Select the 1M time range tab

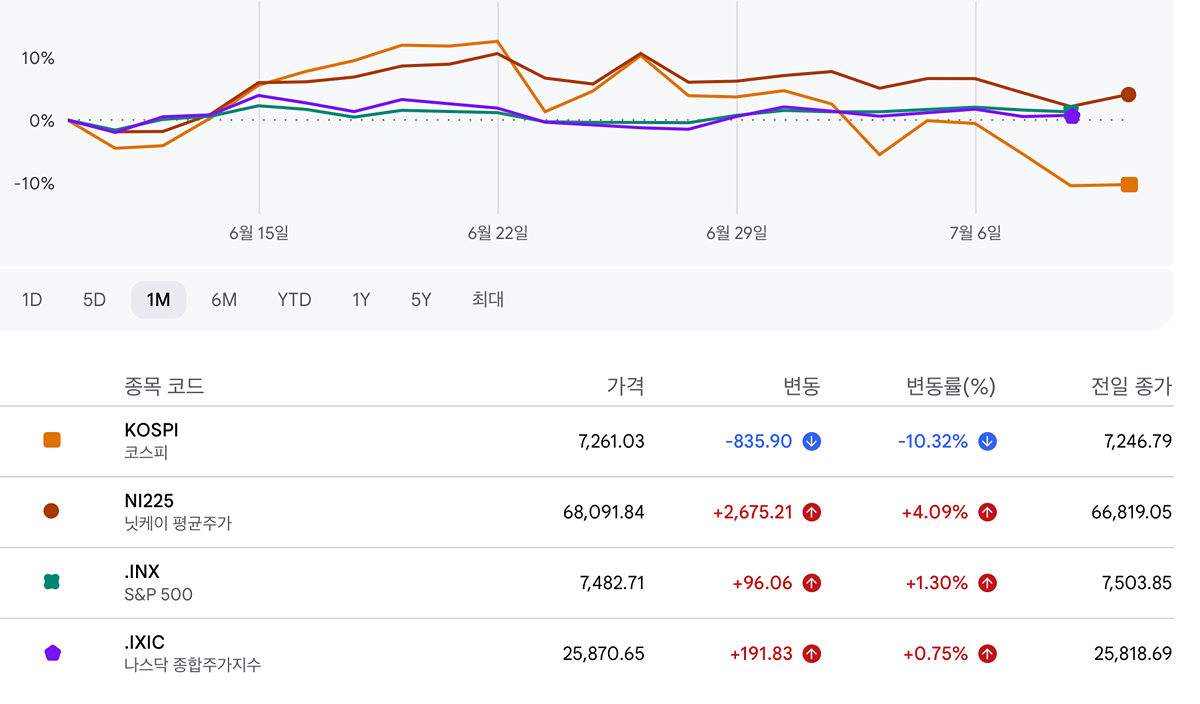(x=158, y=300)
